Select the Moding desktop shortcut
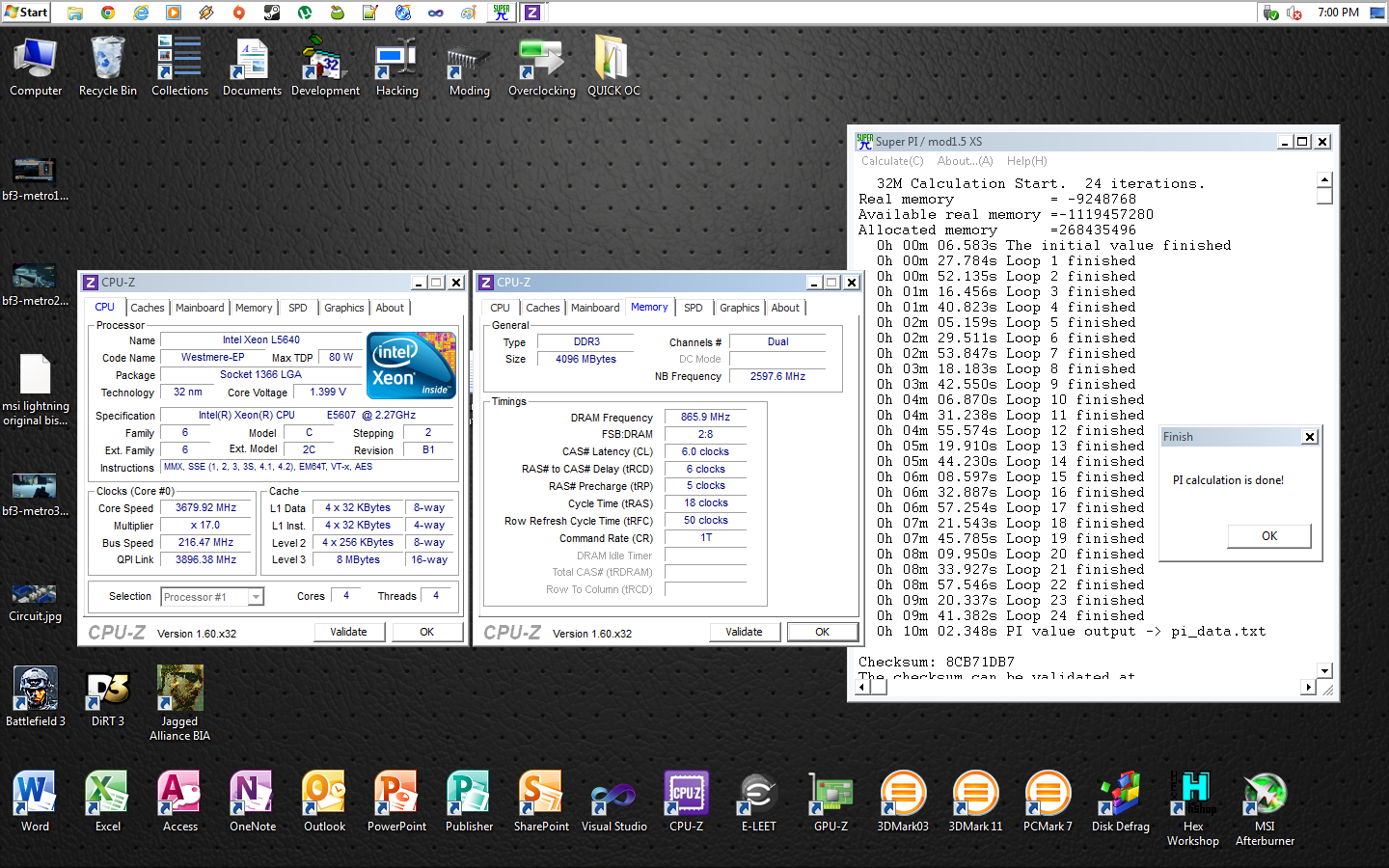The width and height of the screenshot is (1389, 868). 470,67
